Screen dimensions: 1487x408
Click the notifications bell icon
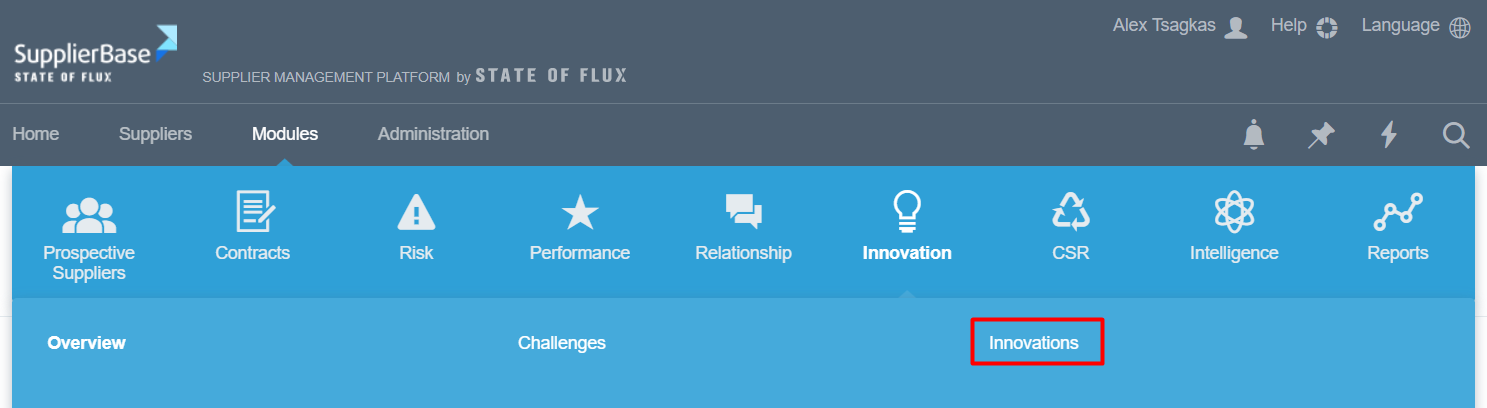(x=1253, y=134)
